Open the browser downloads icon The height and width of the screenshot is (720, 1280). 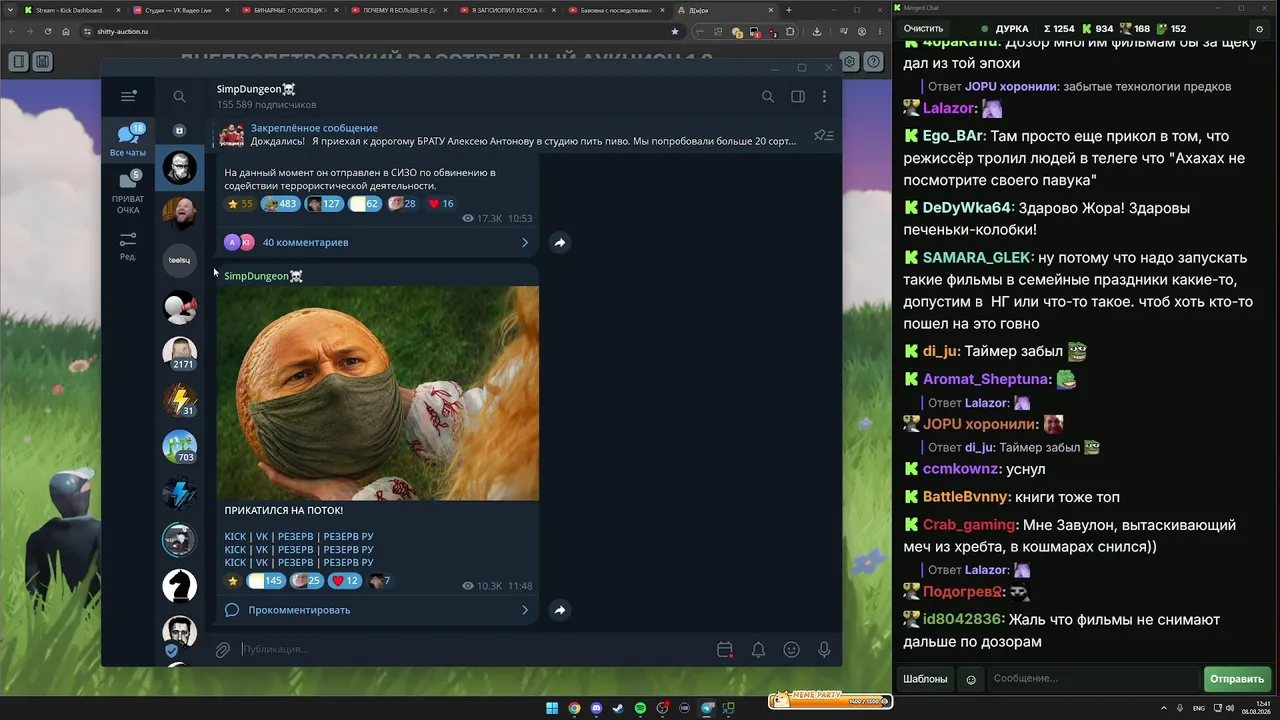tap(817, 31)
